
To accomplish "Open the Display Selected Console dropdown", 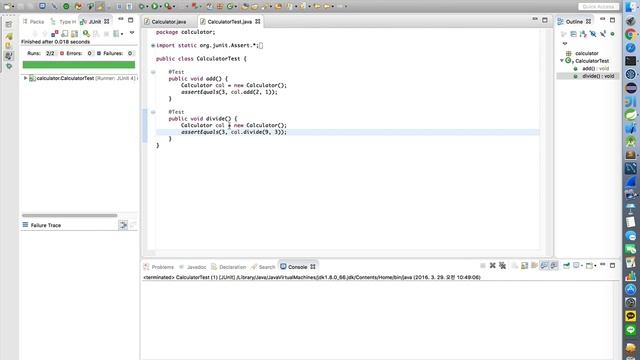I will (x=582, y=266).
